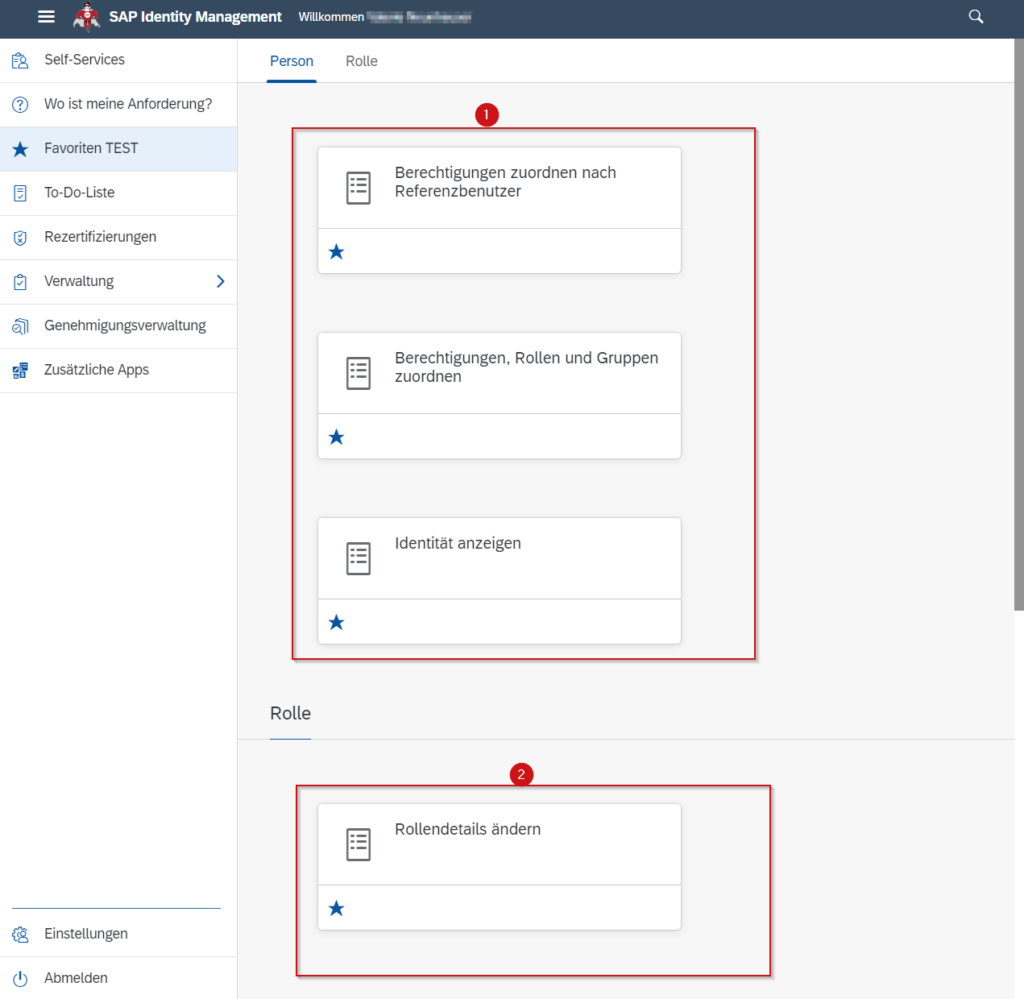Click the question mark icon for Anforderung

pos(20,104)
